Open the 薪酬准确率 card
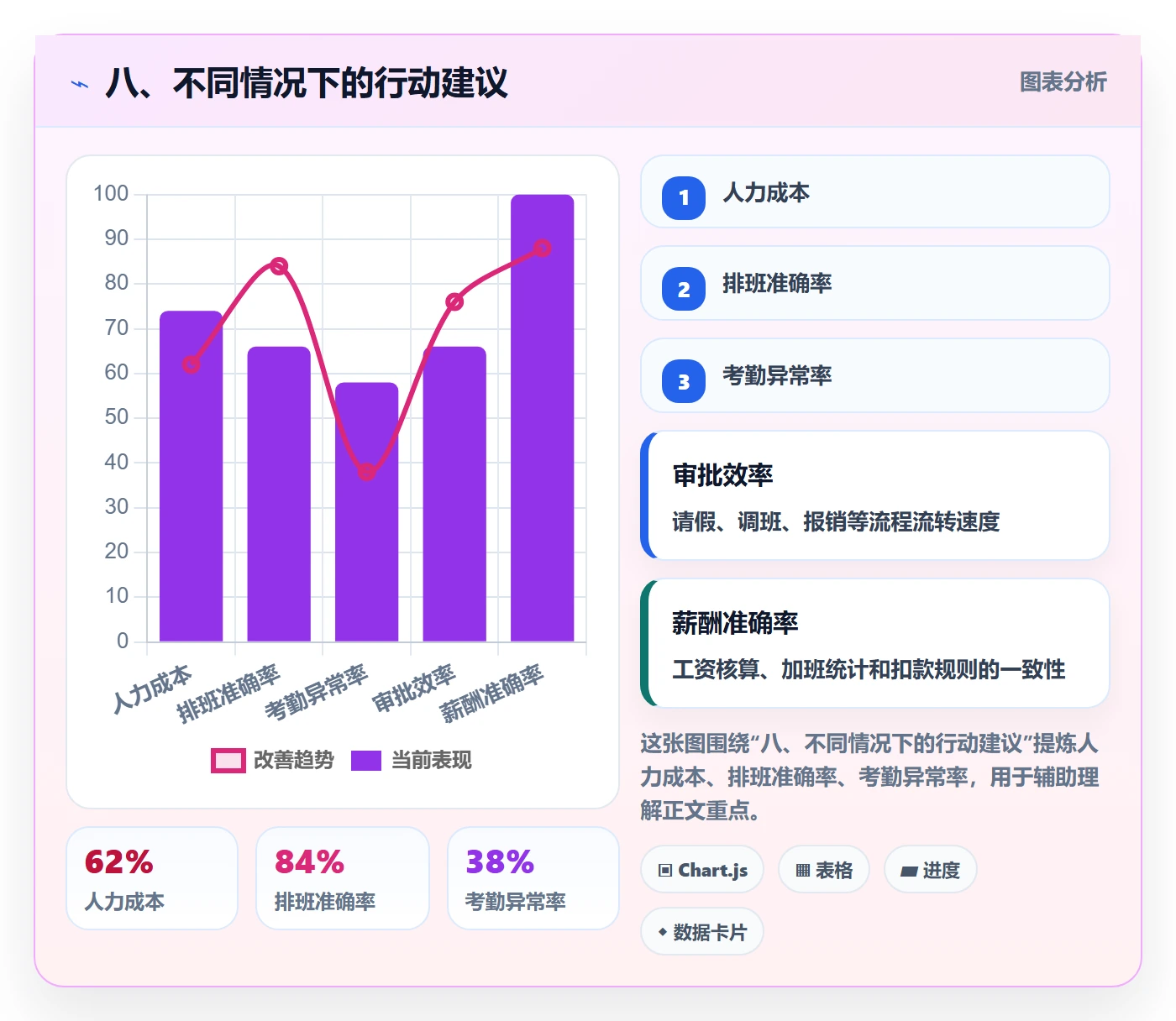 [x=875, y=643]
